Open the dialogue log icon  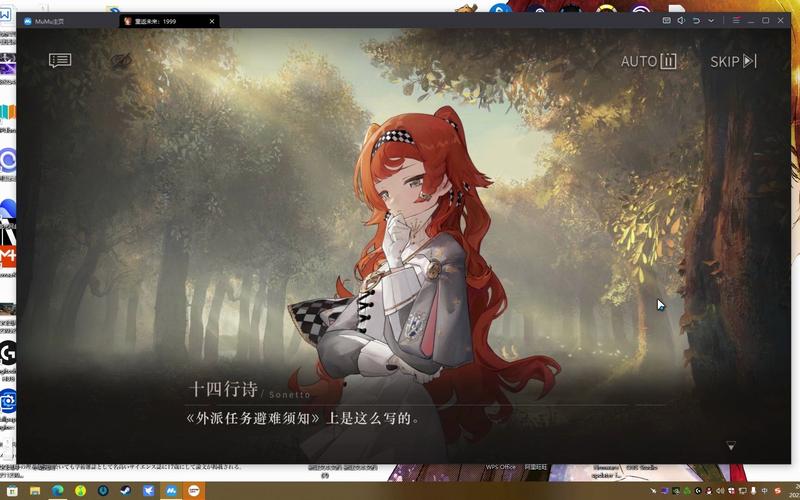[x=60, y=60]
